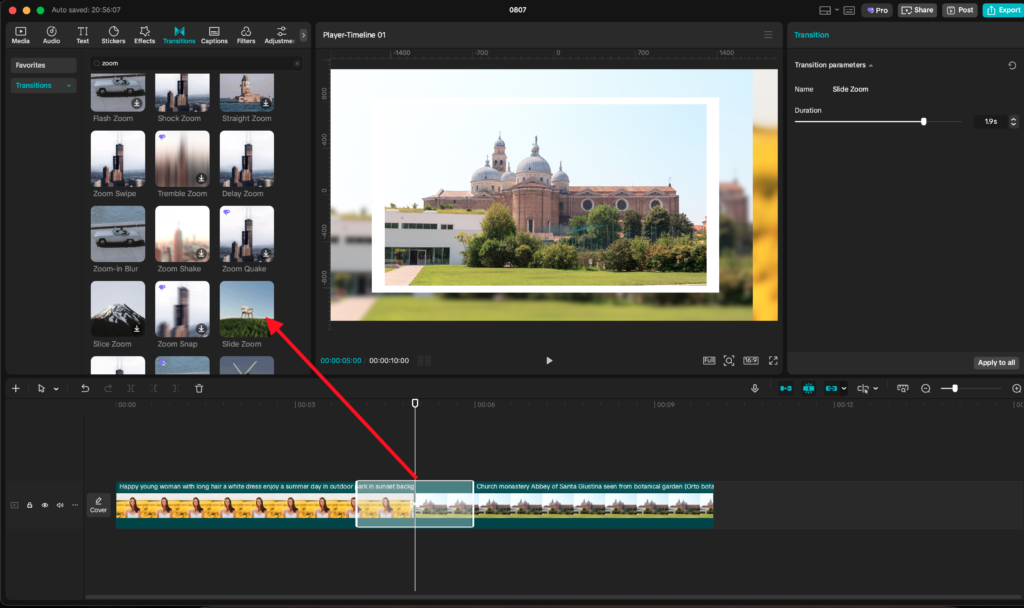Image resolution: width=1024 pixels, height=608 pixels.
Task: Record voiceover with microphone icon
Action: (x=754, y=389)
